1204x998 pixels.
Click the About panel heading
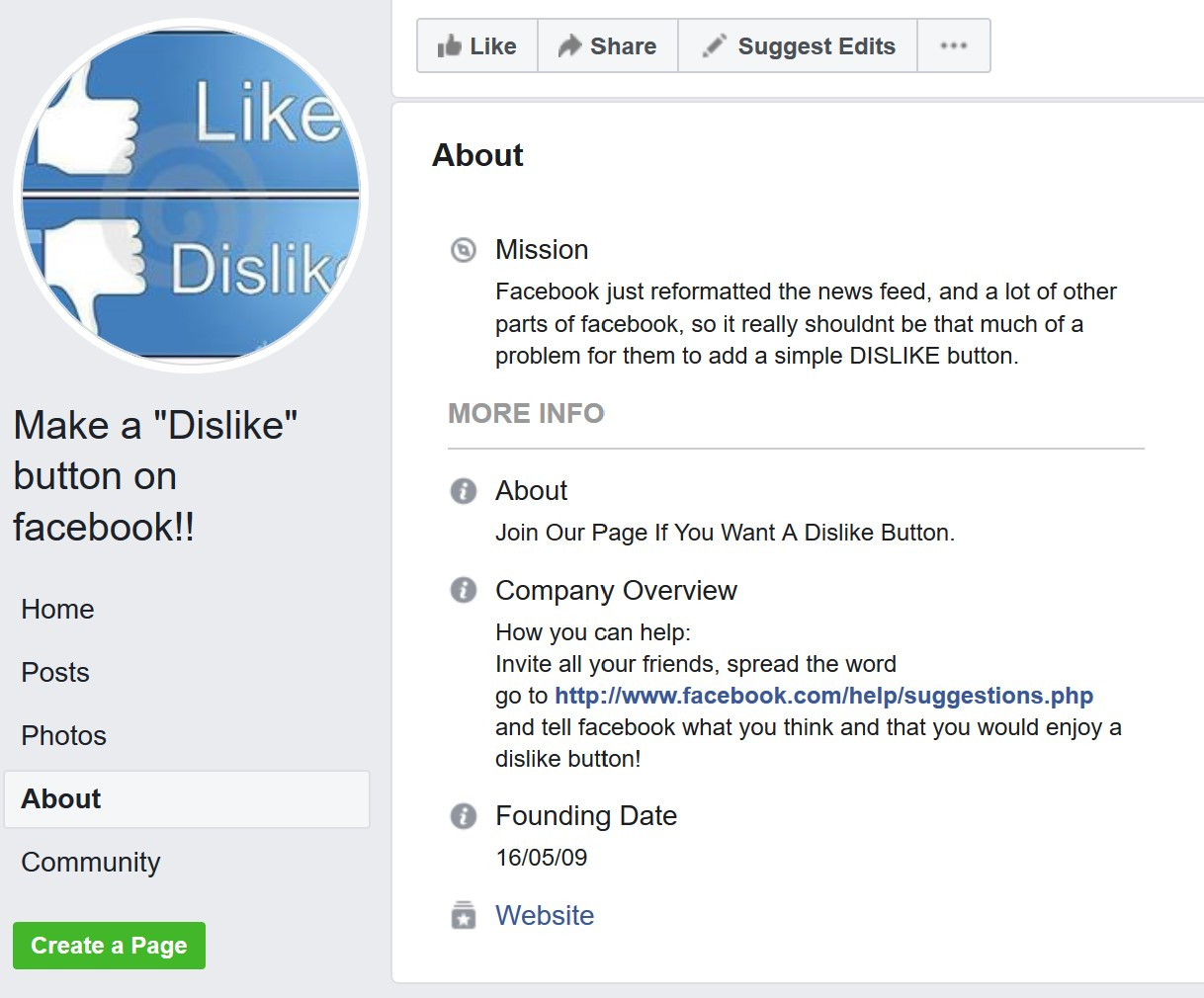pos(477,155)
